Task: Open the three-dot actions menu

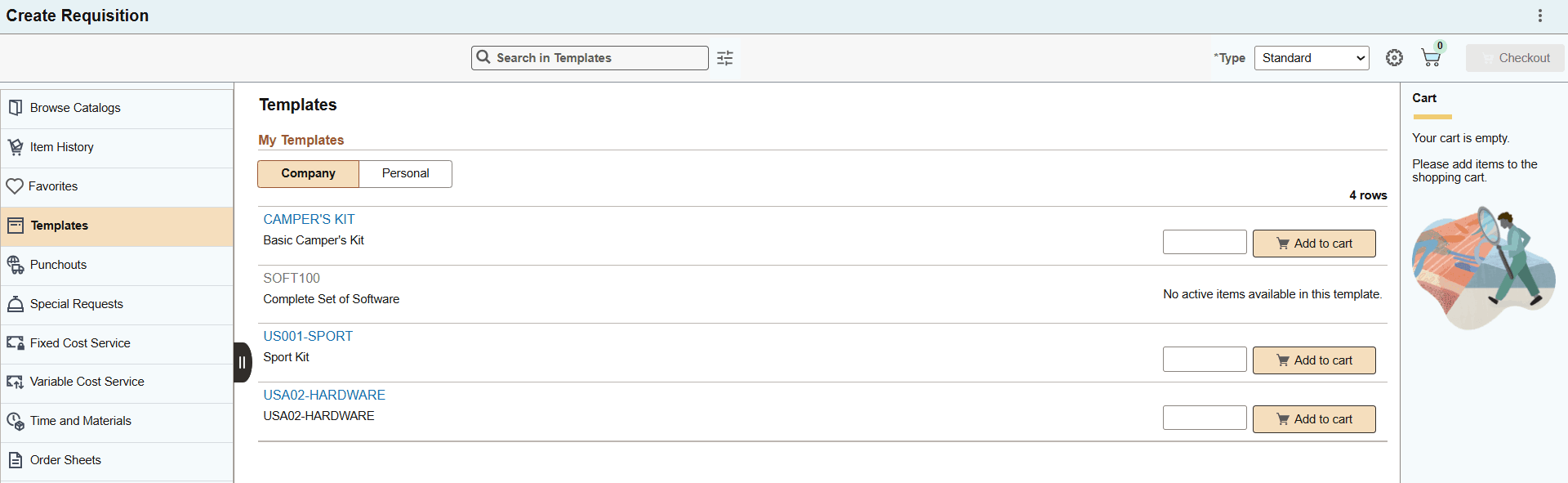Action: tap(1540, 15)
